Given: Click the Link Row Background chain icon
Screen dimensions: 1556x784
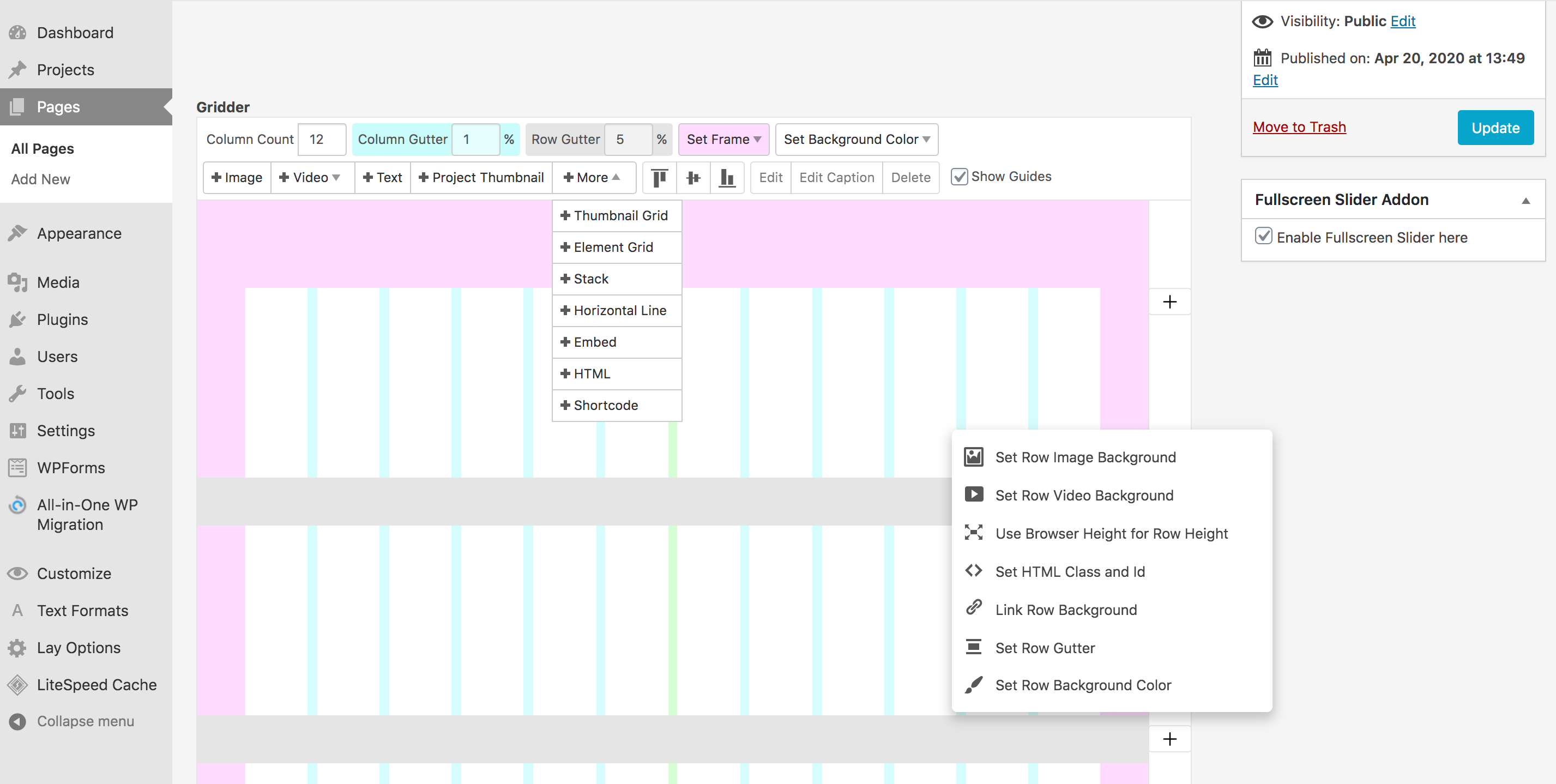Looking at the screenshot, I should pos(973,608).
